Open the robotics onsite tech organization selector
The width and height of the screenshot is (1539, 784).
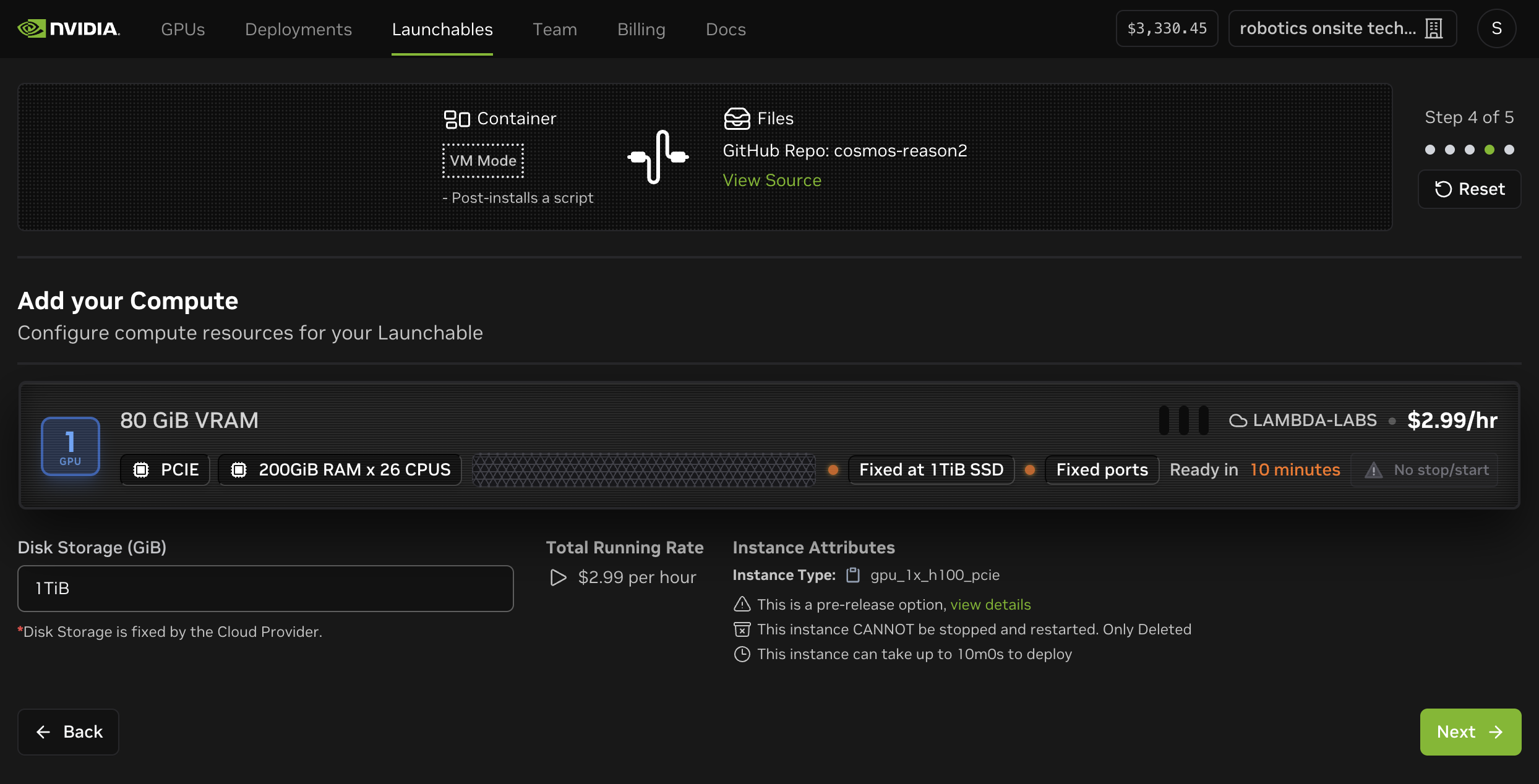(x=1341, y=28)
